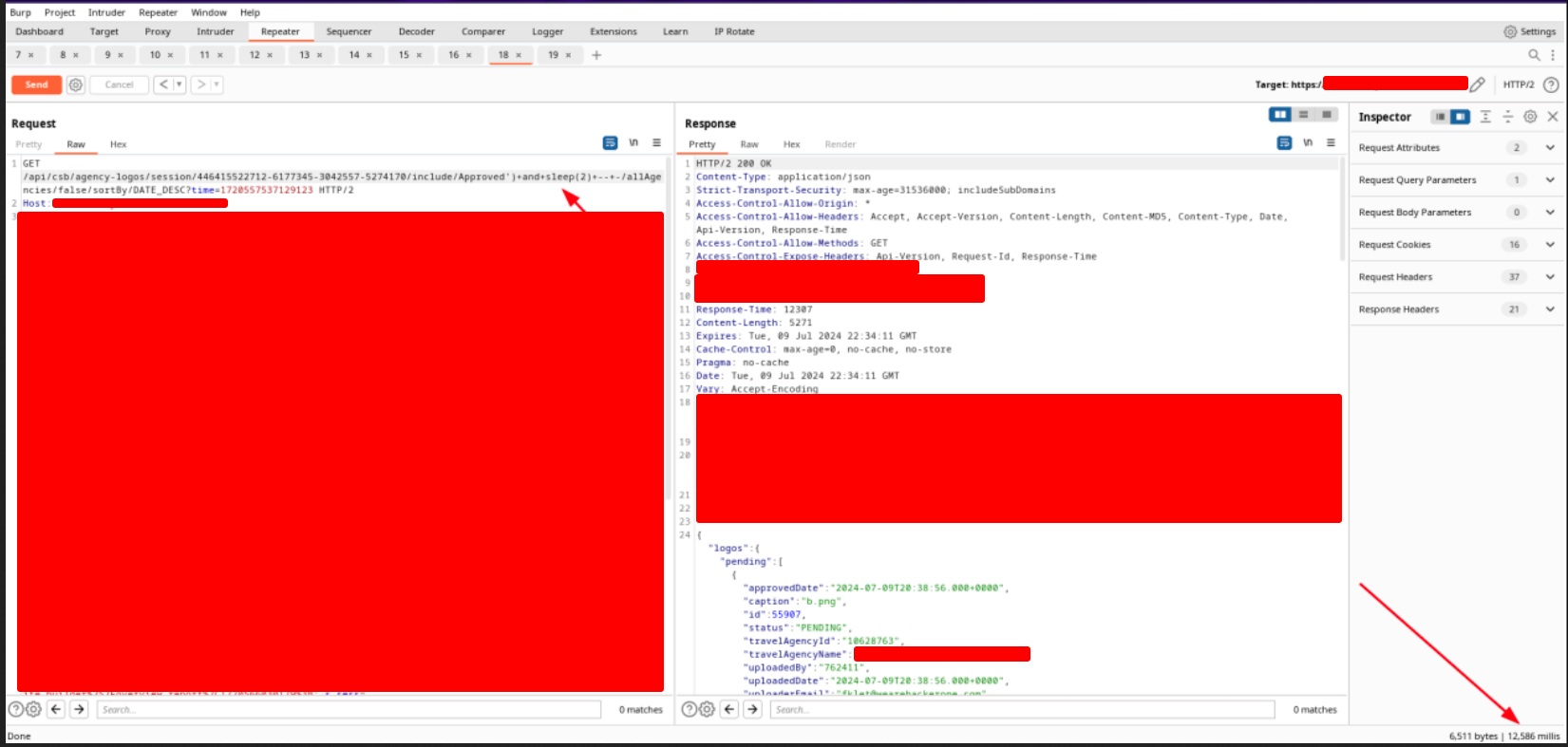Click the help icon next to HTTP/2
Image resolution: width=1568 pixels, height=747 pixels.
pos(1551,84)
